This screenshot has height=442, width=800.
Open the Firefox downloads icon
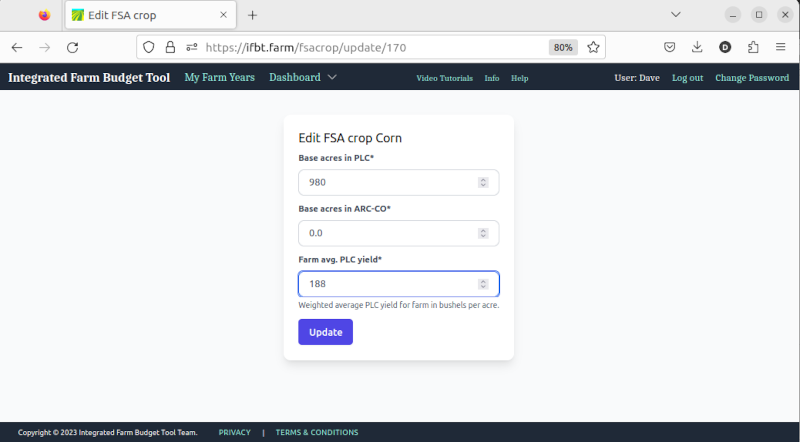click(697, 47)
